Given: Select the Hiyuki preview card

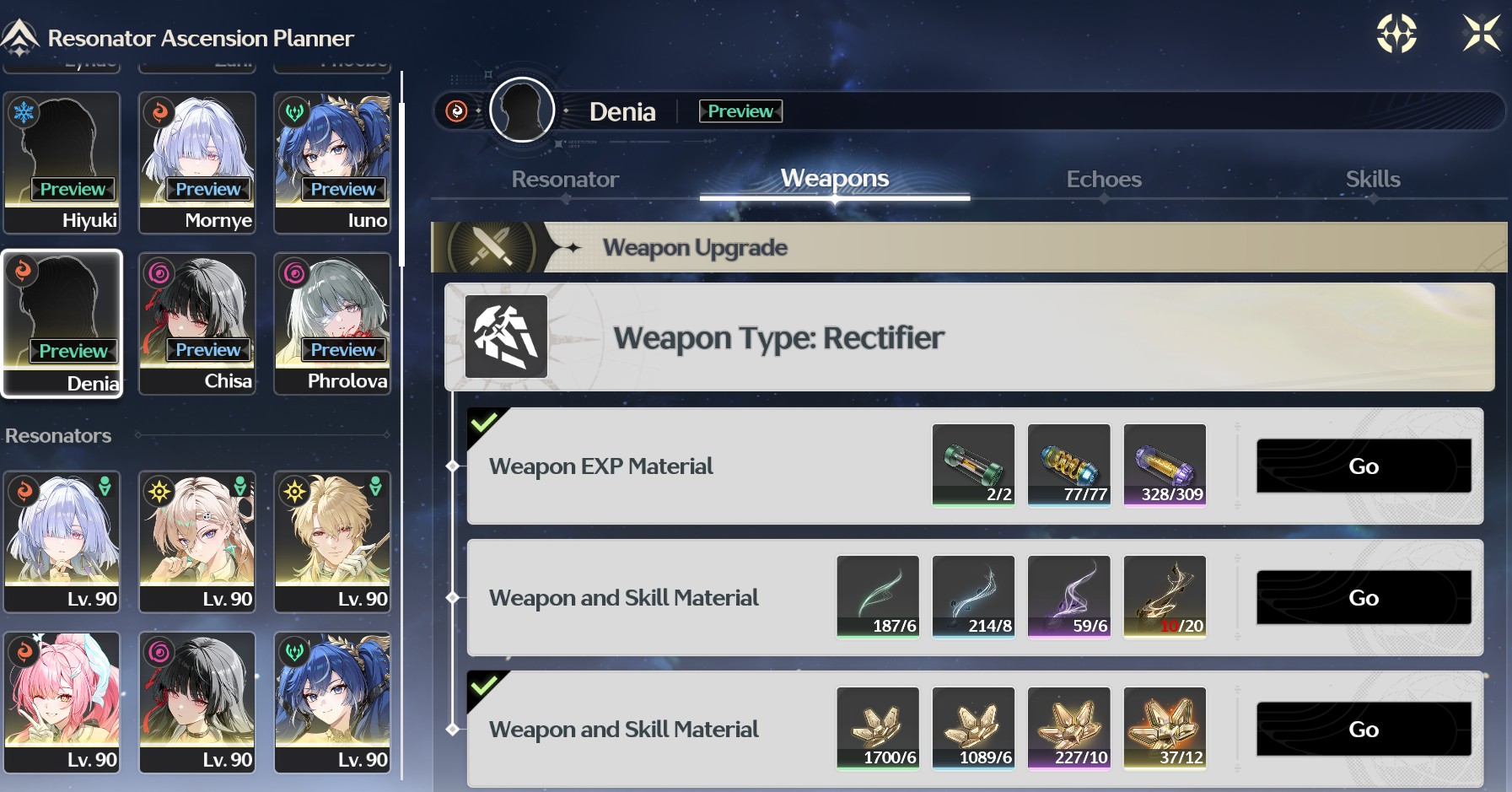Looking at the screenshot, I should (x=62, y=163).
